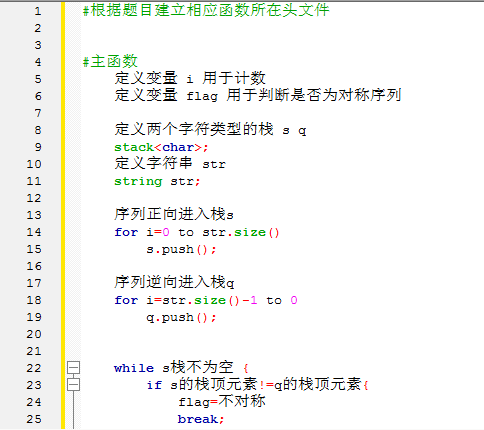The height and width of the screenshot is (430, 484).
Task: Collapse the fold marker on line 23
Action: pyautogui.click(x=73, y=385)
